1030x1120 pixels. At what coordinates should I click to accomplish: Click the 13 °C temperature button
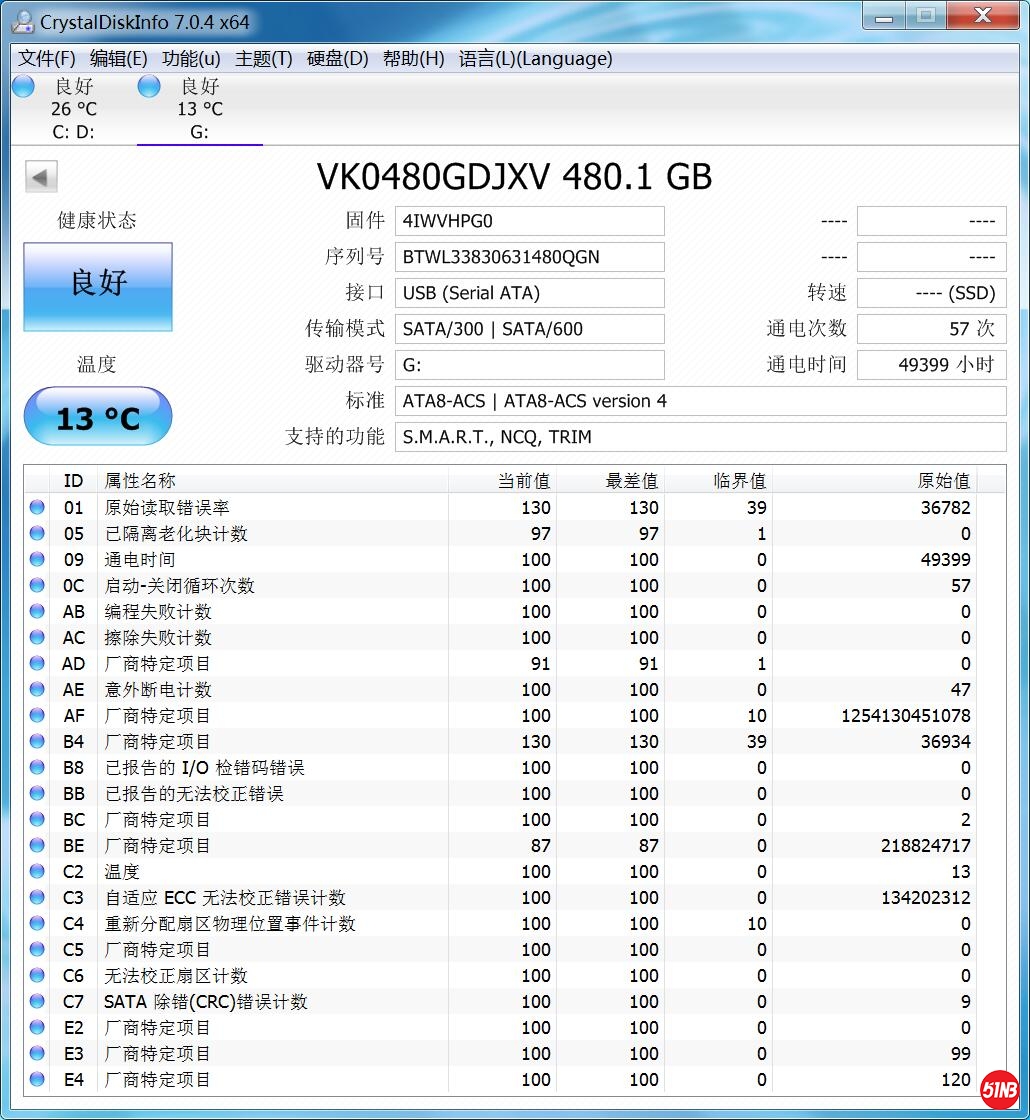pos(98,417)
